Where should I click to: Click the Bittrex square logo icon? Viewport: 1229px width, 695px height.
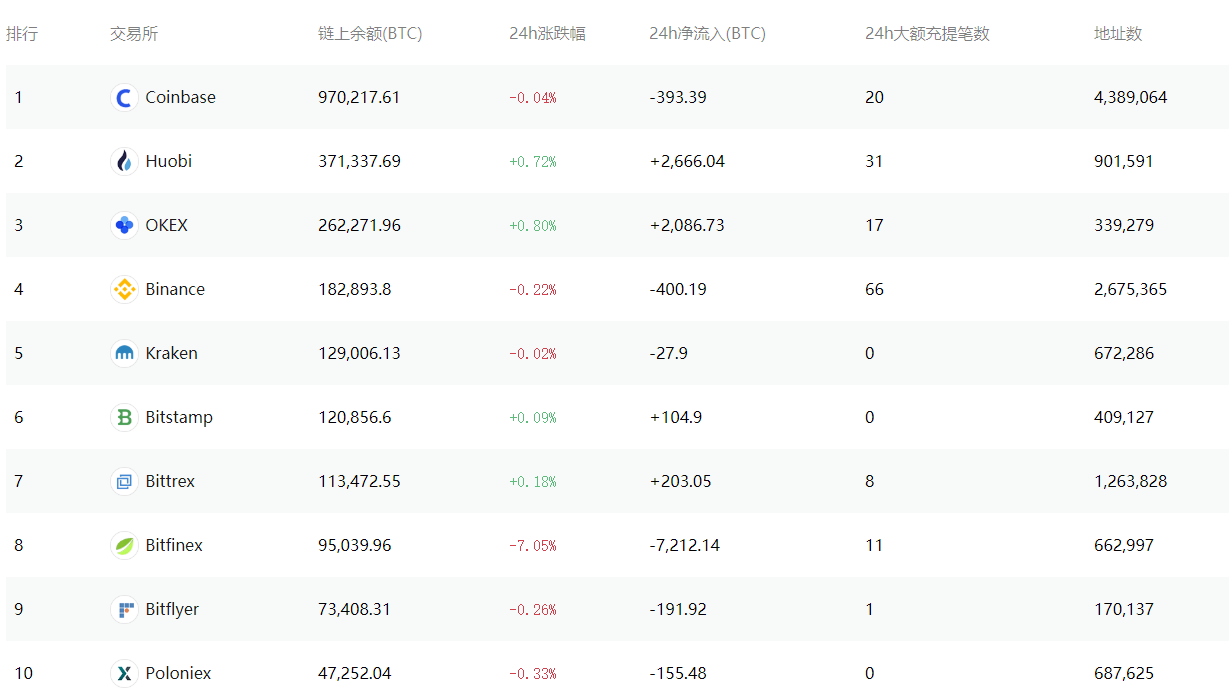tap(124, 482)
